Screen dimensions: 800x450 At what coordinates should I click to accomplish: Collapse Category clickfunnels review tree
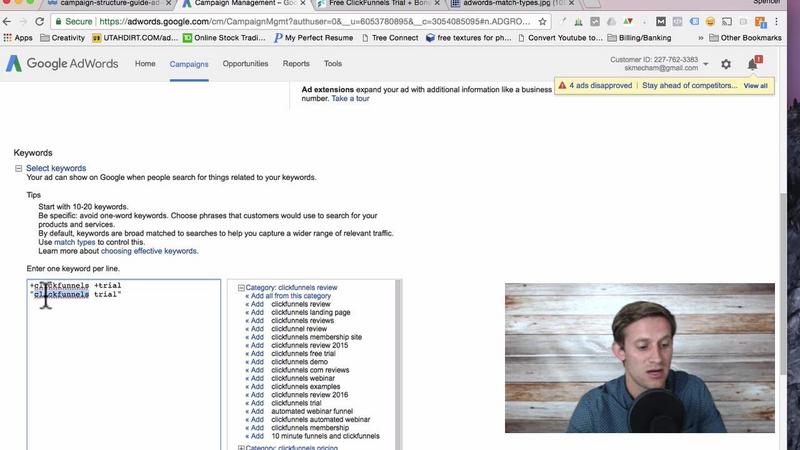tap(241, 288)
